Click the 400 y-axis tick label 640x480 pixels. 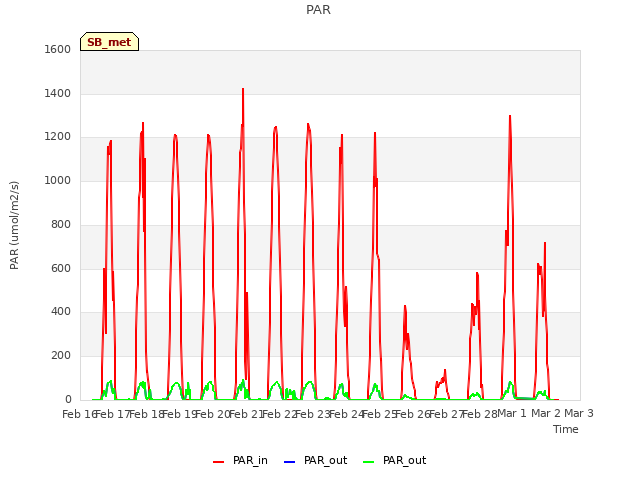click(x=61, y=312)
